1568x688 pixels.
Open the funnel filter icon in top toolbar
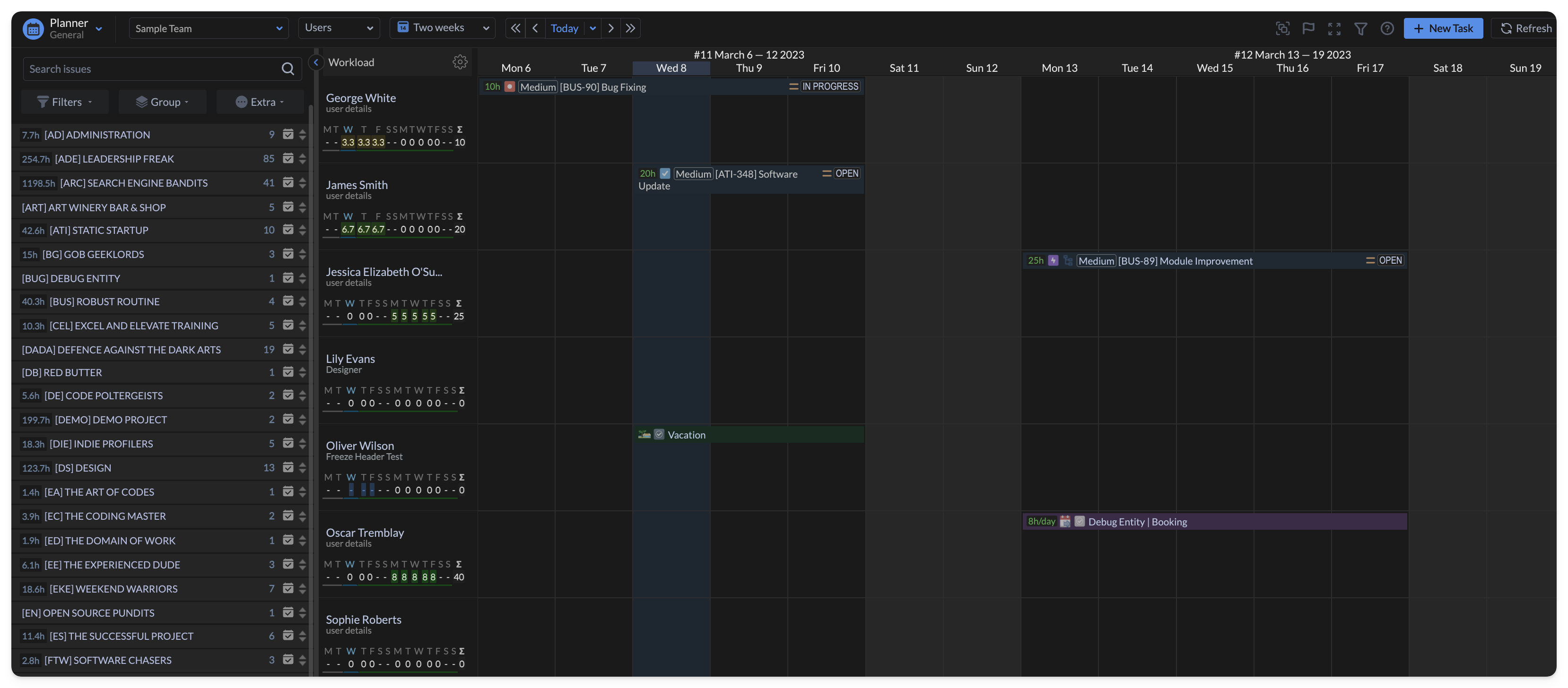[x=1360, y=28]
